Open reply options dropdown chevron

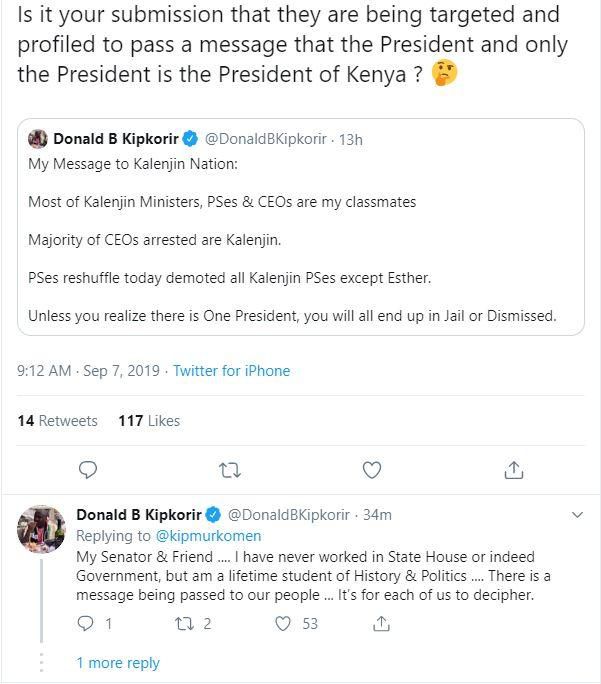(576, 515)
